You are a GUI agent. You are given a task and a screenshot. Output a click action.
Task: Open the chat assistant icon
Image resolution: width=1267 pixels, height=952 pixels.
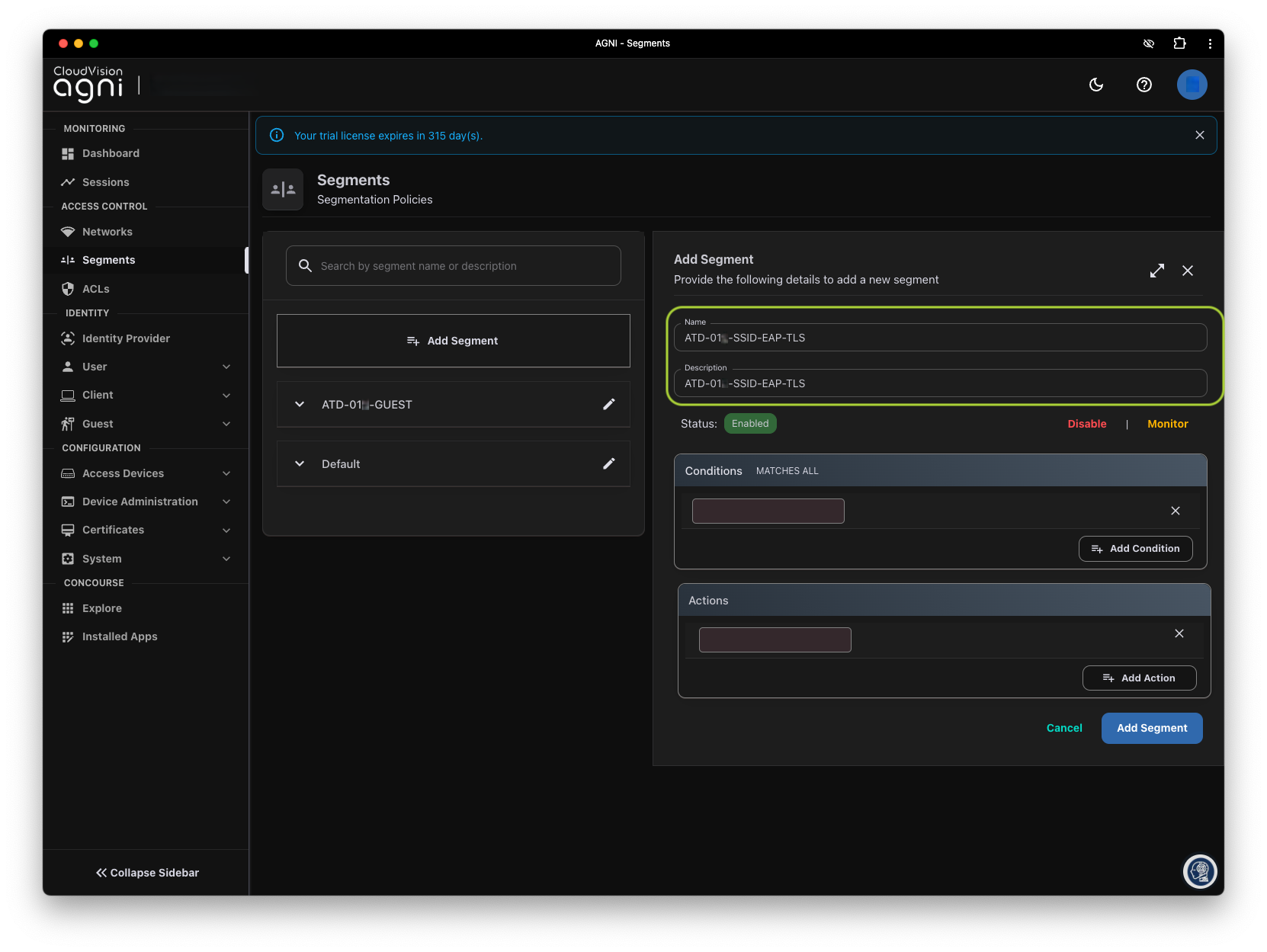1200,871
